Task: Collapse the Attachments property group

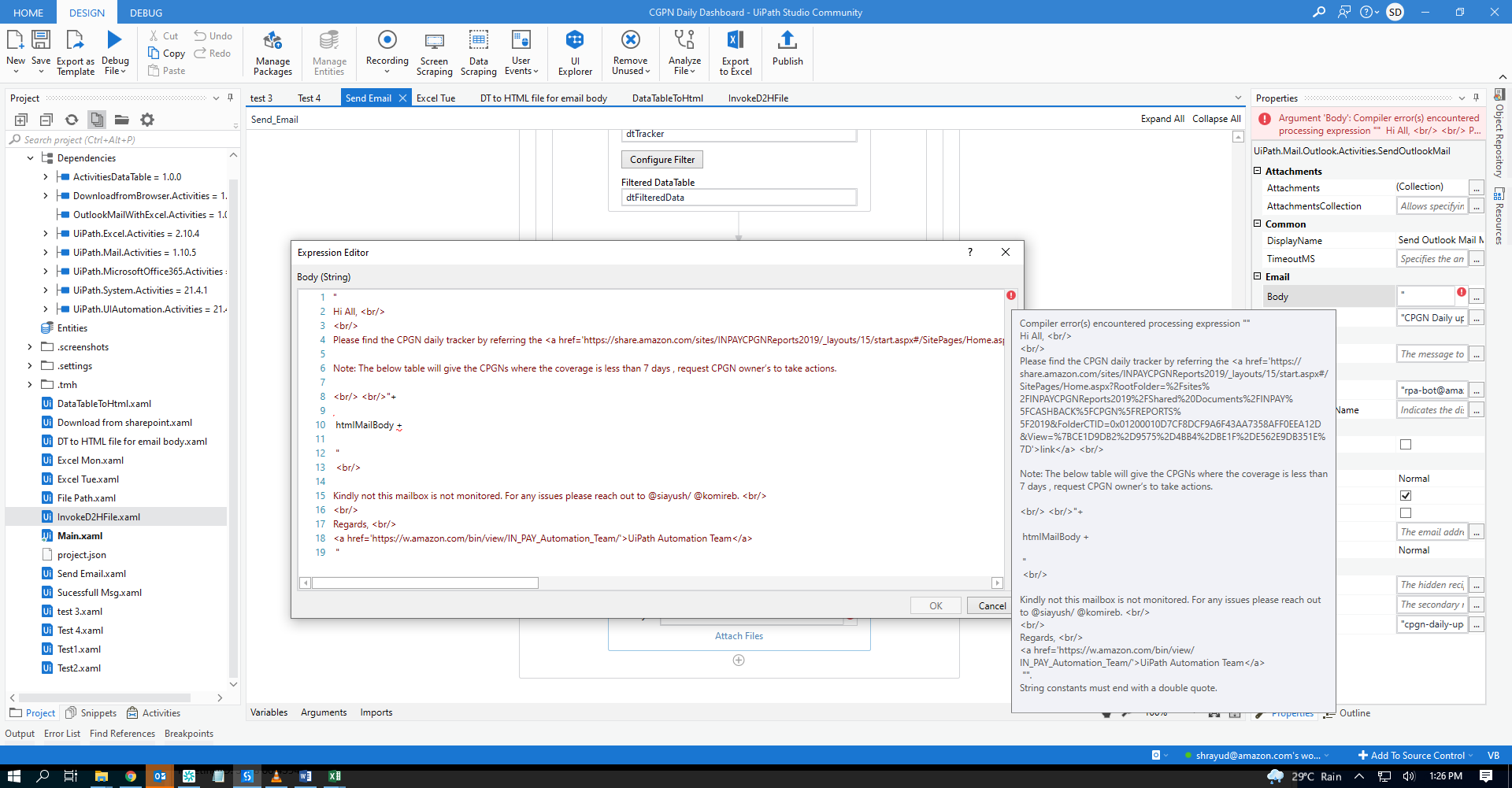Action: [x=1258, y=171]
